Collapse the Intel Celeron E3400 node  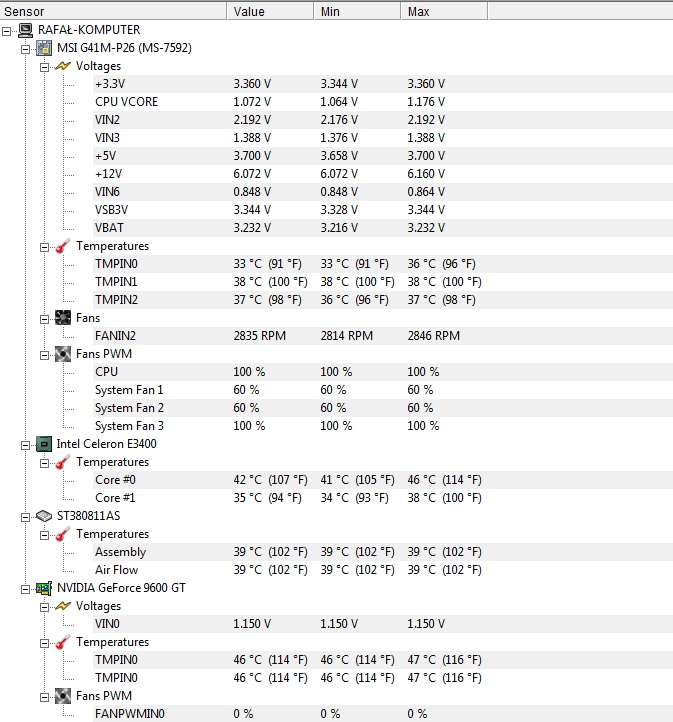pyautogui.click(x=25, y=445)
